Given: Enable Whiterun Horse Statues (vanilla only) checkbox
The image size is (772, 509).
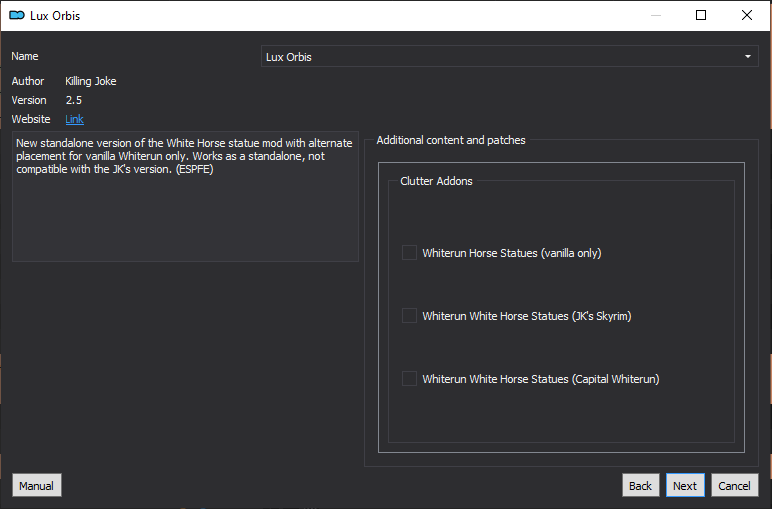Looking at the screenshot, I should coord(409,253).
